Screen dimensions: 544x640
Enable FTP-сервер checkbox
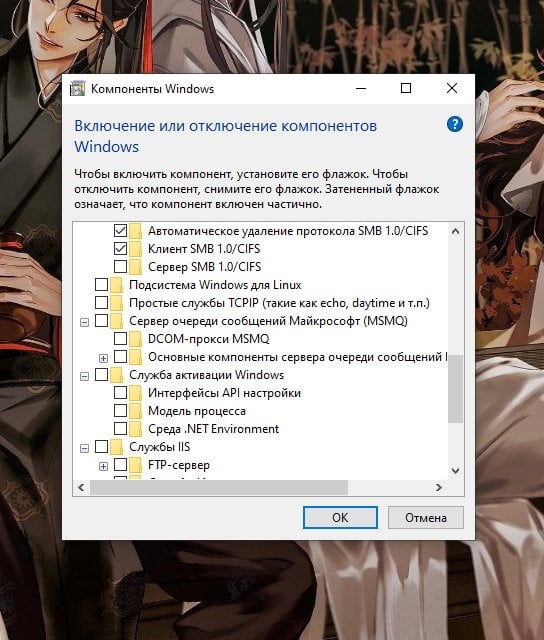120,464
